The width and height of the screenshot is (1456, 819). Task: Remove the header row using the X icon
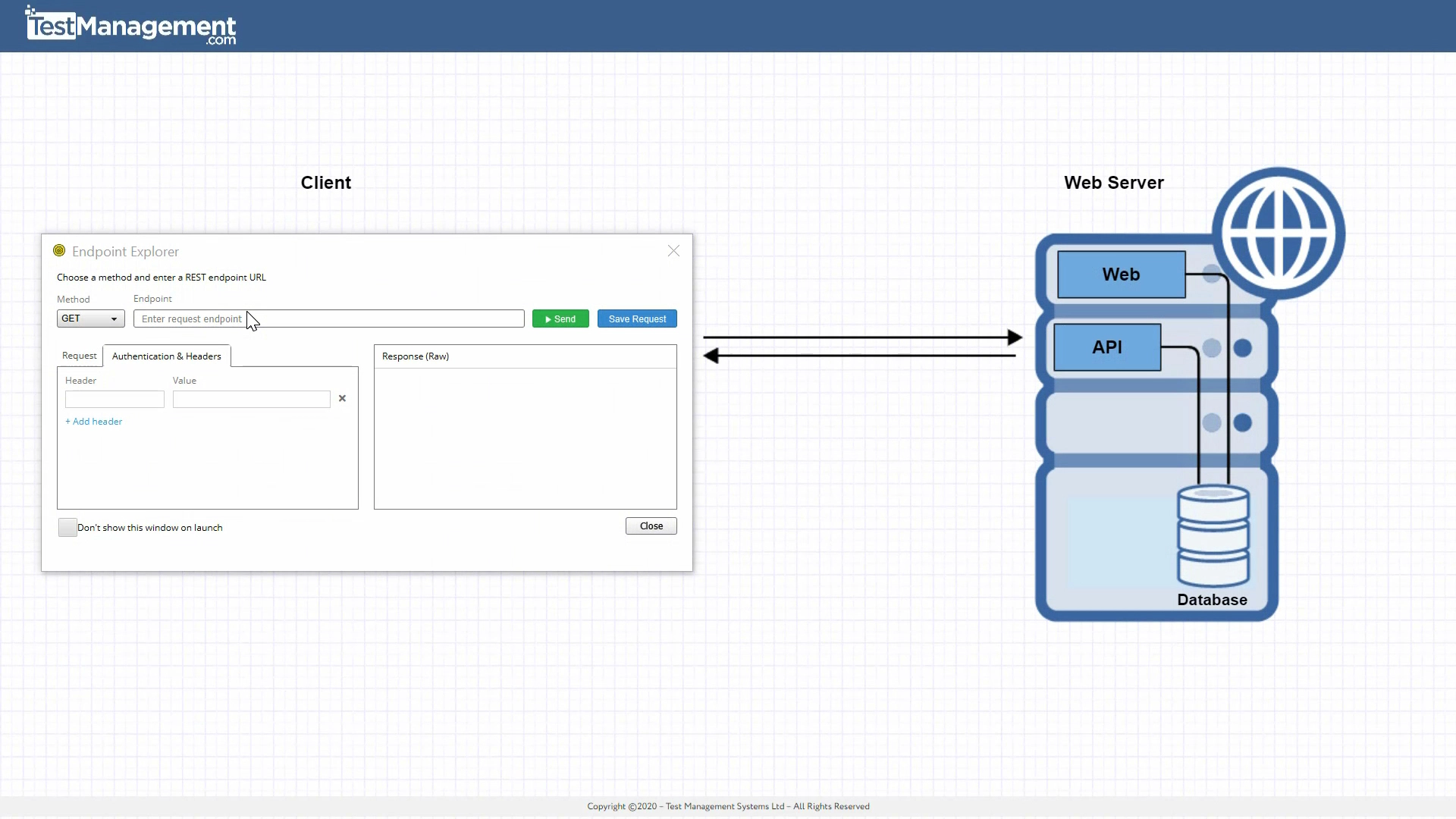pos(342,398)
